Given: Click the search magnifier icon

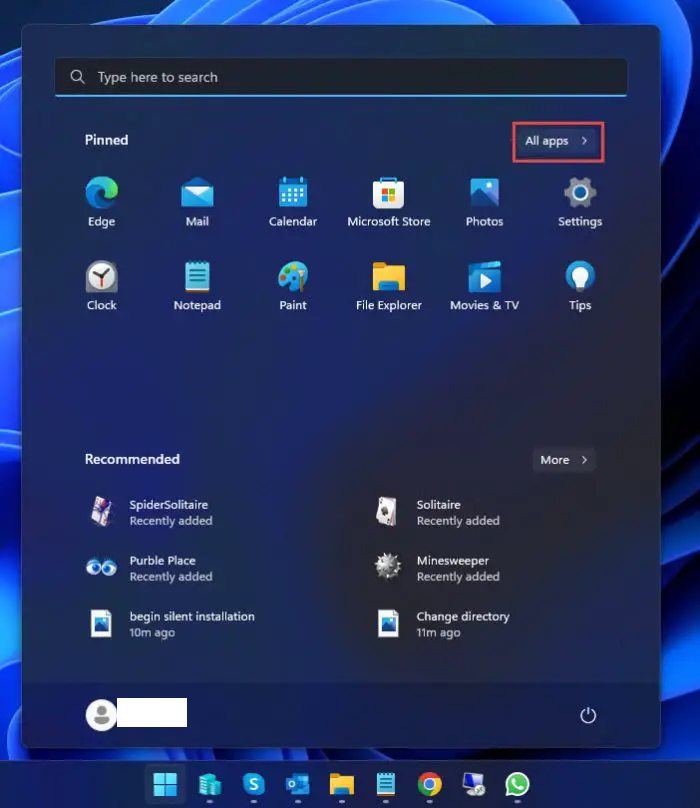Looking at the screenshot, I should pyautogui.click(x=78, y=77).
